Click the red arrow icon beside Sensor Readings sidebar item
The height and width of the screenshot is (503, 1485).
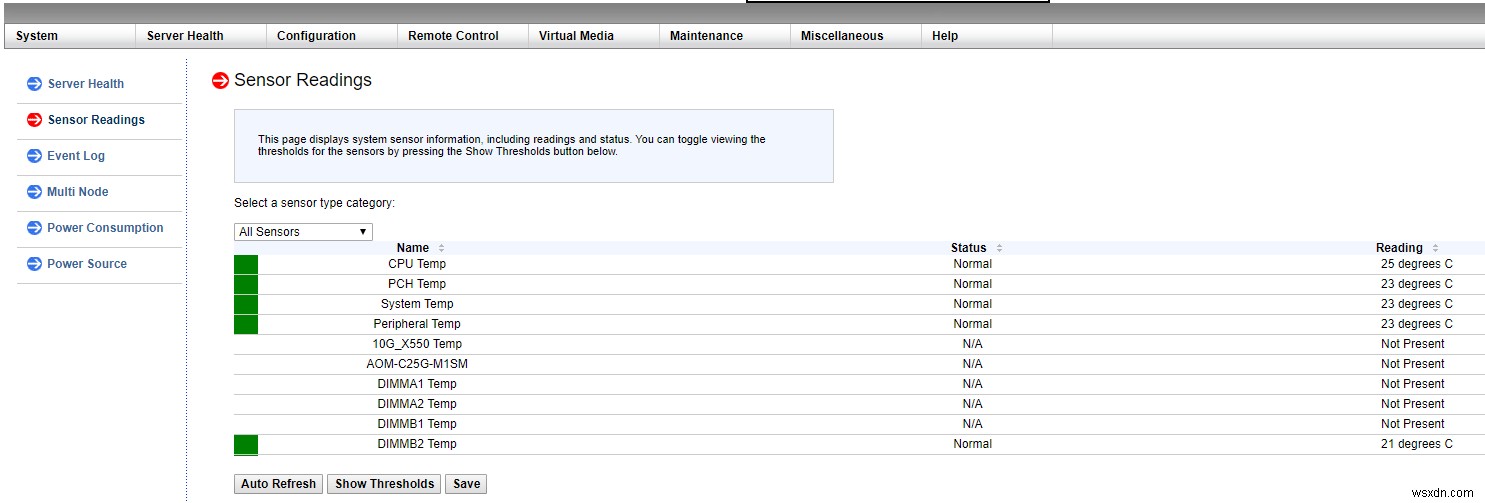(35, 120)
